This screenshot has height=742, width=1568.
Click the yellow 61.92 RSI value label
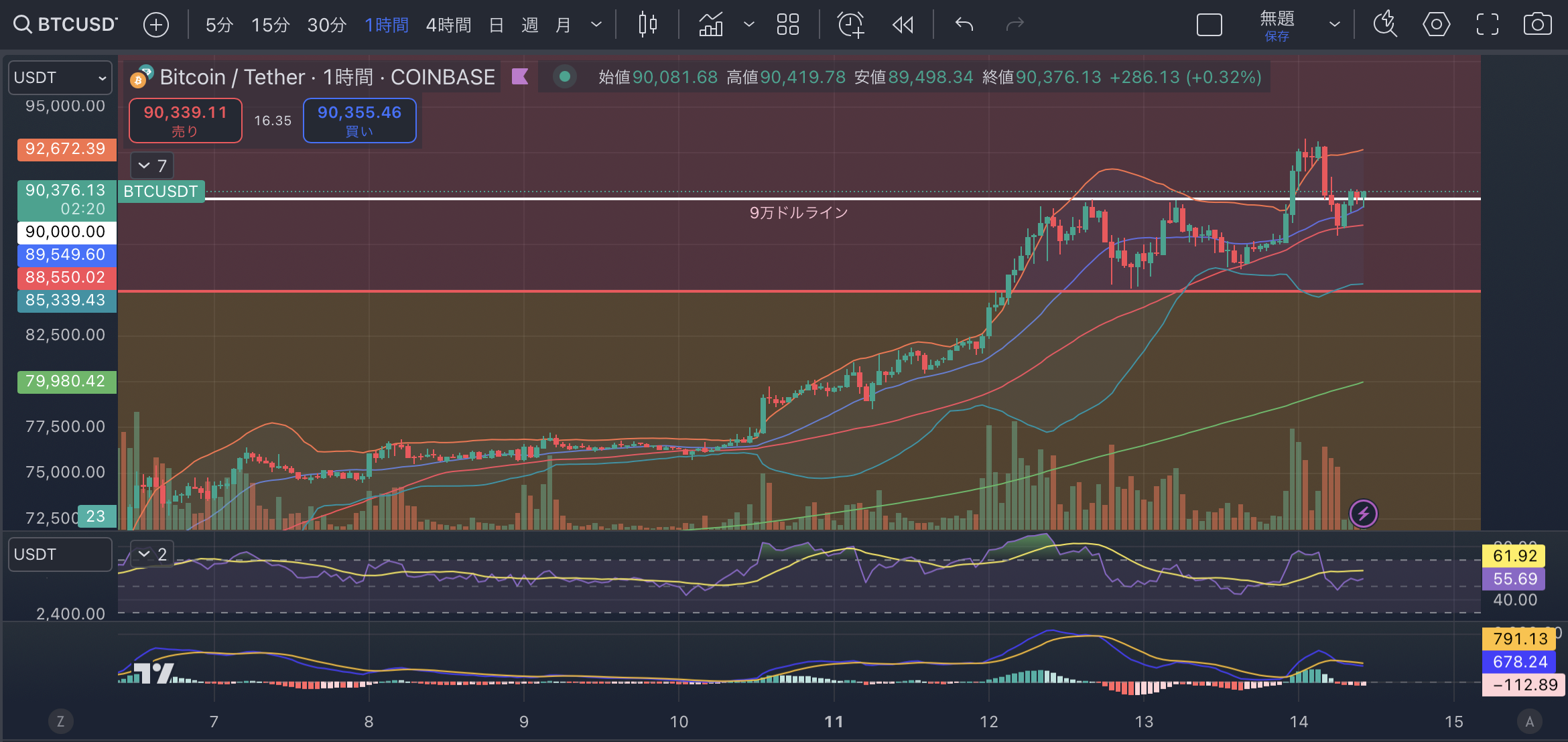(1514, 556)
